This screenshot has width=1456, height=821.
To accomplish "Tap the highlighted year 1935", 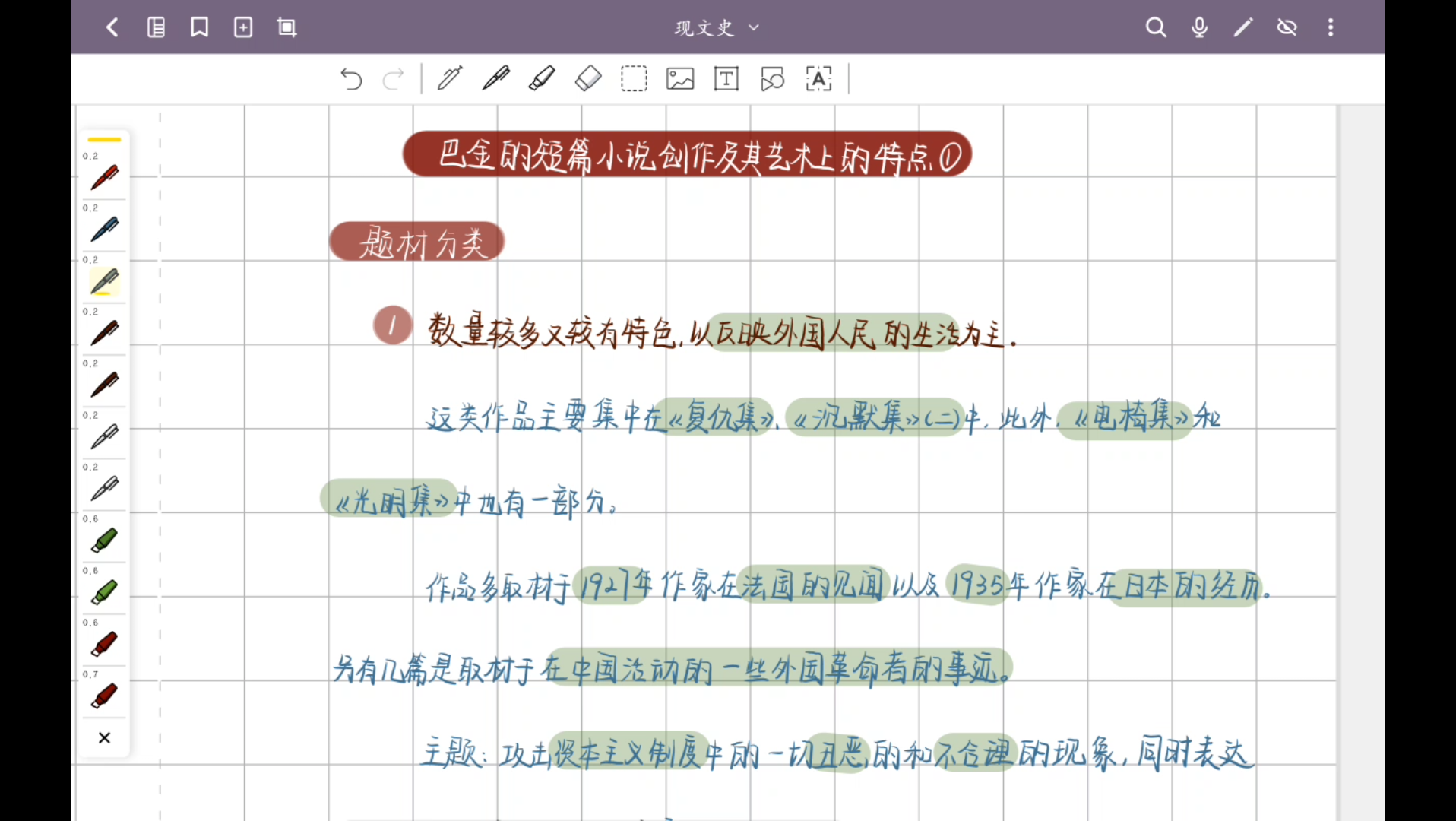I will tap(978, 585).
